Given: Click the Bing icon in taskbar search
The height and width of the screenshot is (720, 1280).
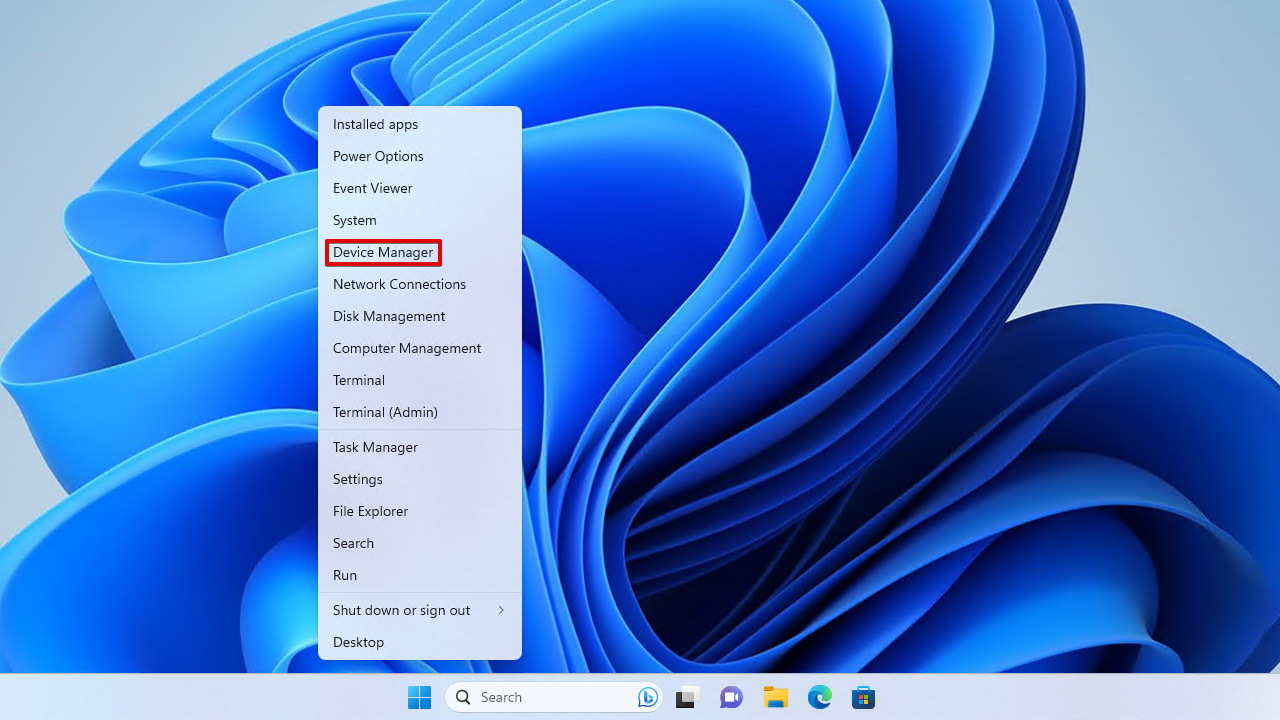Looking at the screenshot, I should [x=648, y=697].
